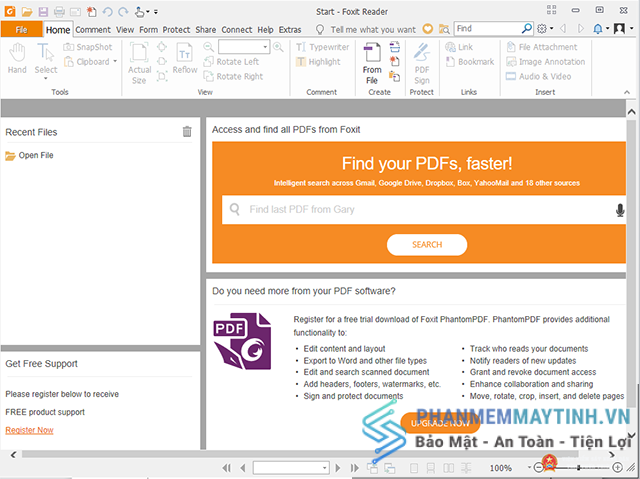Image resolution: width=640 pixels, height=479 pixels.
Task: Open the user account profile dropdown
Action: 623,29
